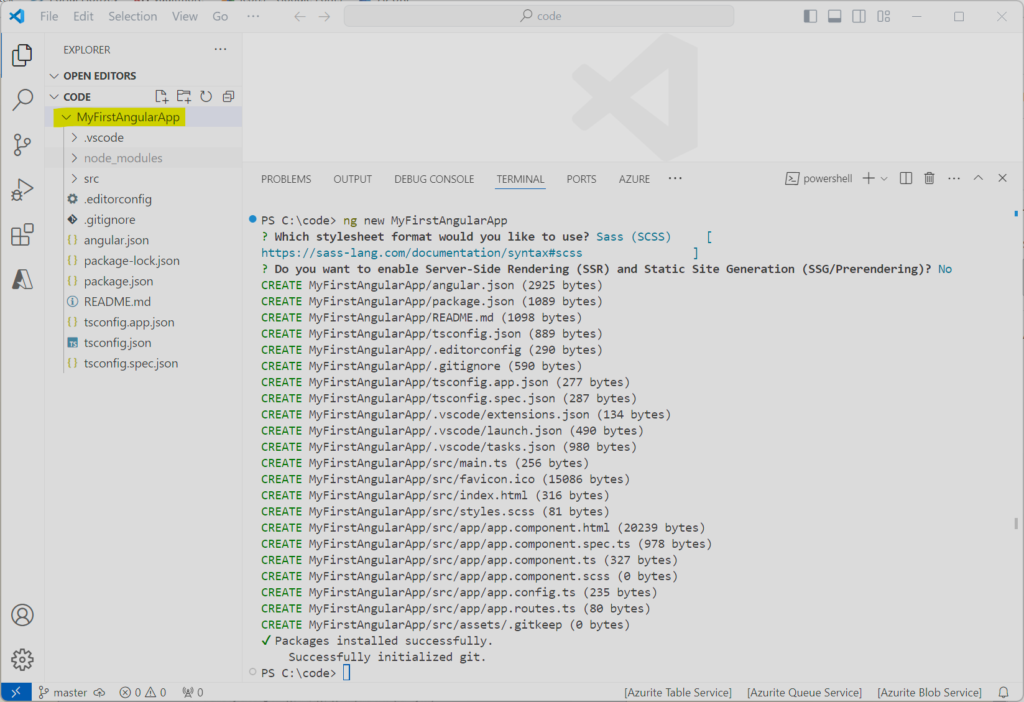Open the Extensions view
1024x702 pixels.
coord(22,235)
